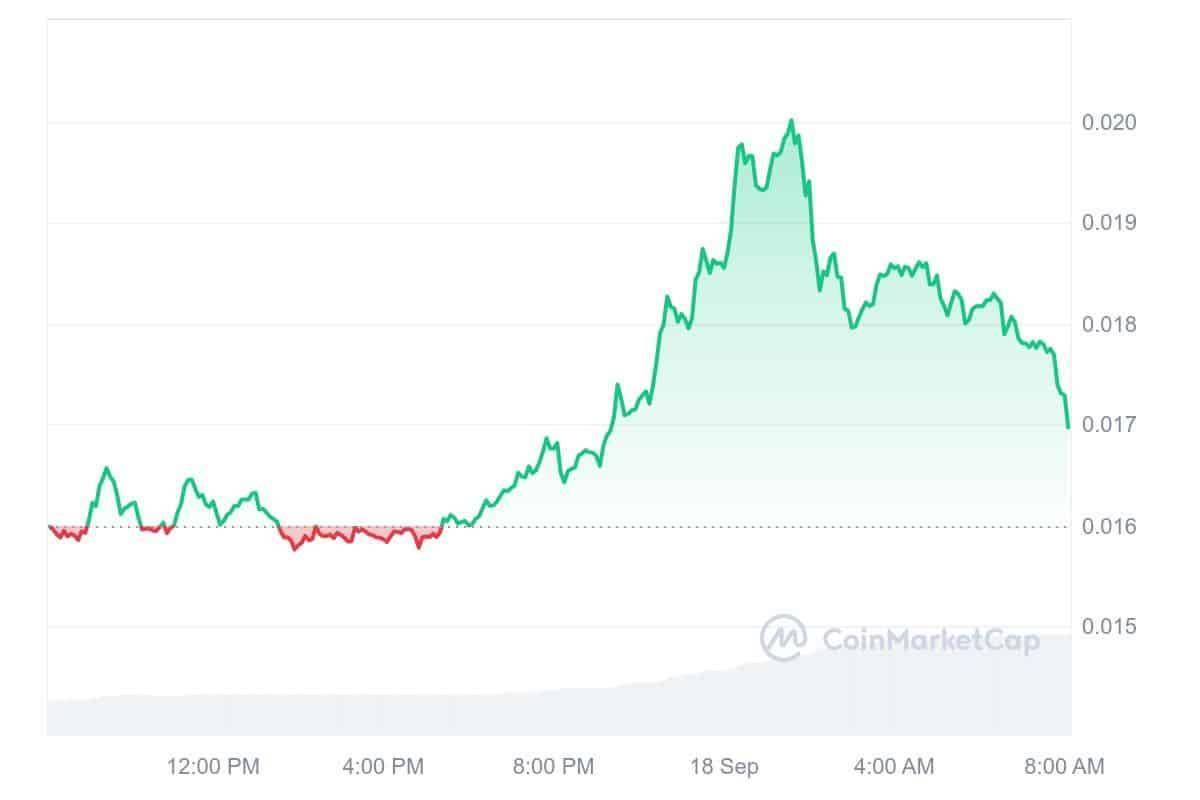Select the 0.016 price axis label
Viewport: 1200px width, 800px height.
(1109, 526)
